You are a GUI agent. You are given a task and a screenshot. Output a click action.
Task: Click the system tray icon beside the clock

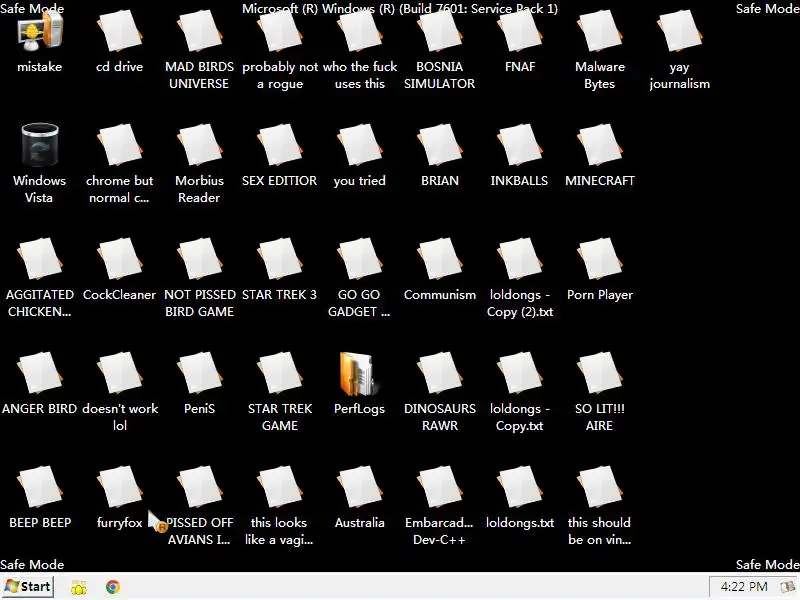787,587
